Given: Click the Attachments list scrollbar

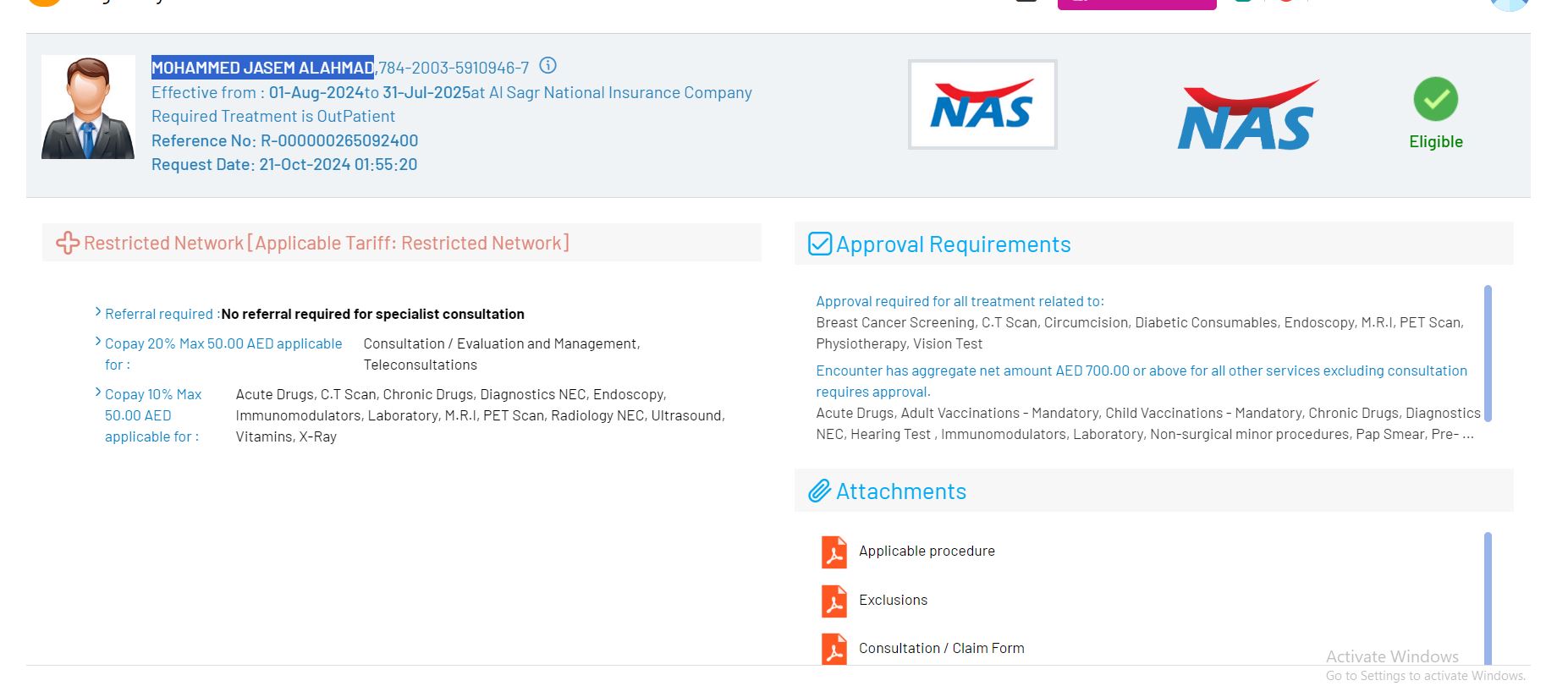Looking at the screenshot, I should pyautogui.click(x=1488, y=596).
